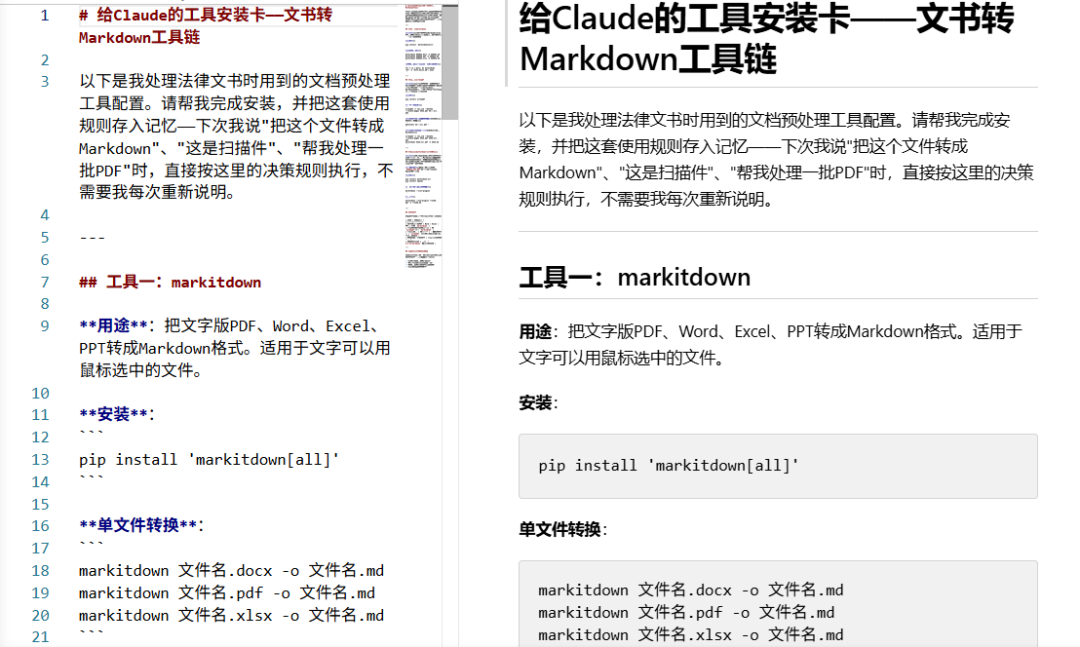The height and width of the screenshot is (647, 1080).
Task: Click 'markitdown 文件名.docx' command in the editor
Action: (x=231, y=571)
